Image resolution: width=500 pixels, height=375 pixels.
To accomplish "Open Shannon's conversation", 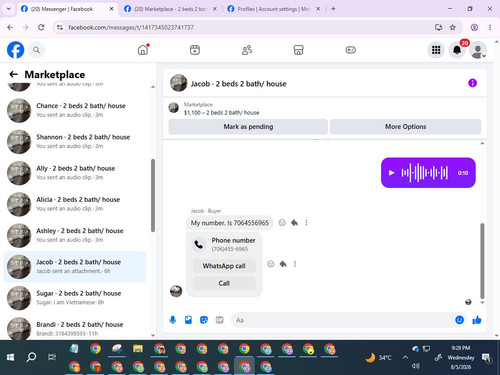I will coord(75,141).
